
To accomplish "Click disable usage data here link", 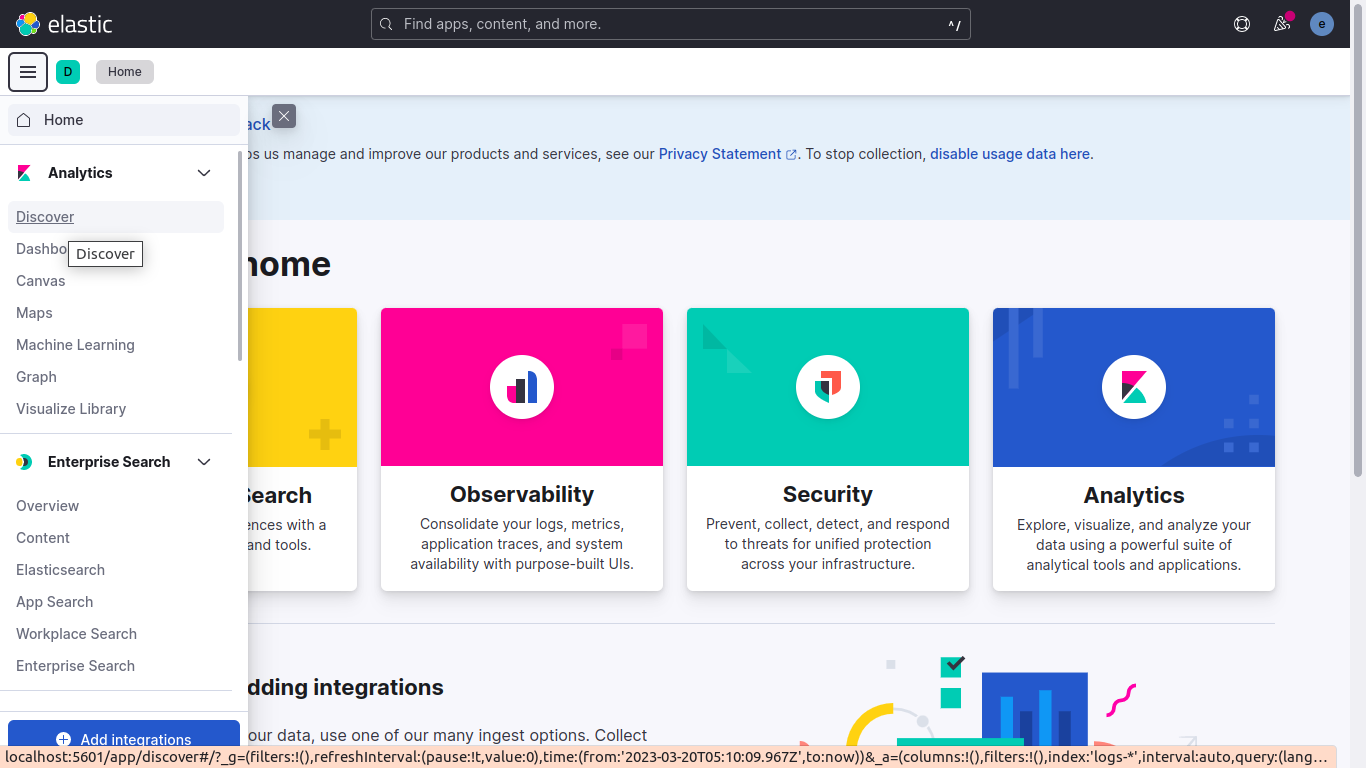I will (1012, 154).
